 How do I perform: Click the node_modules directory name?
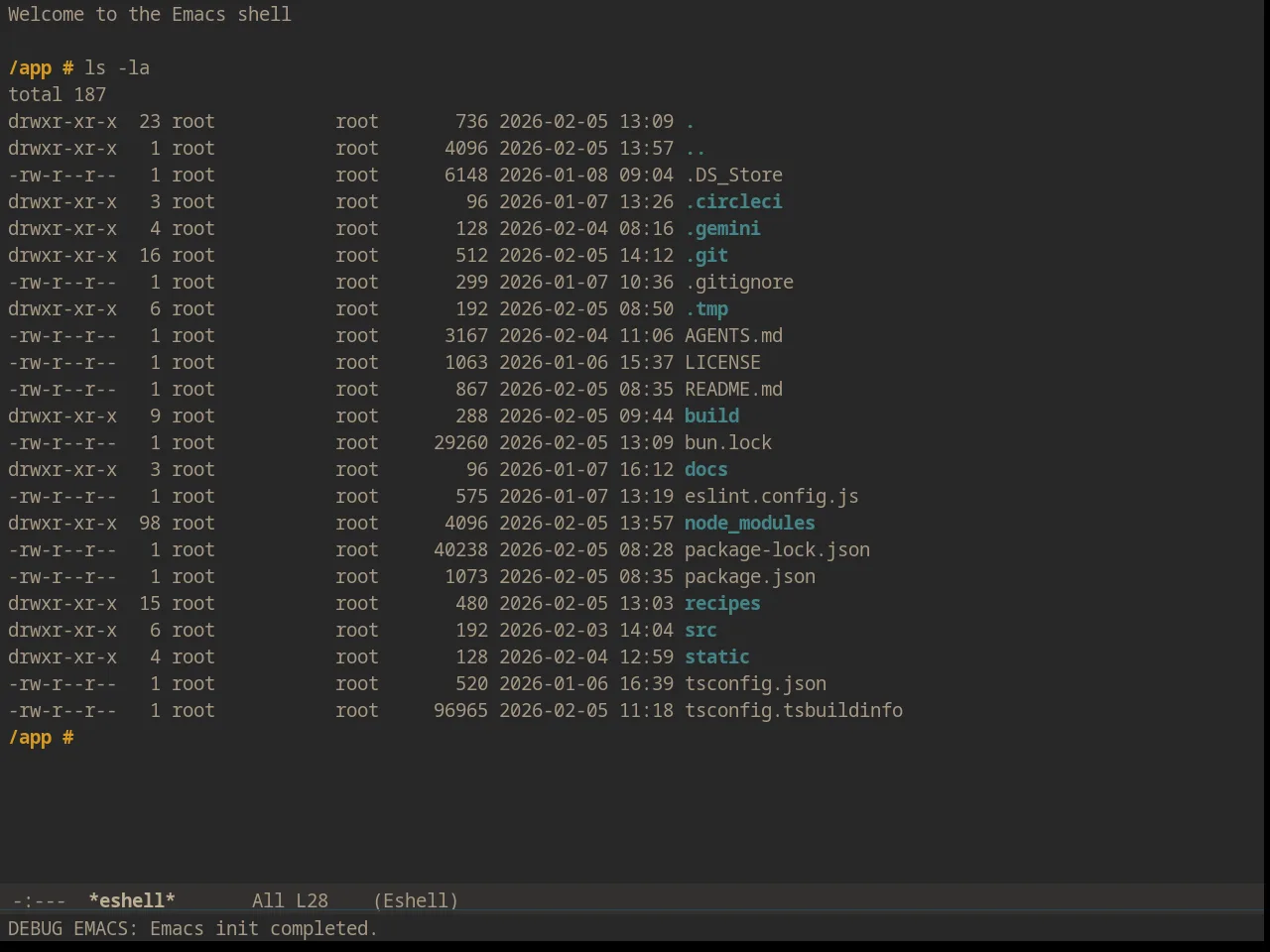pyautogui.click(x=750, y=523)
